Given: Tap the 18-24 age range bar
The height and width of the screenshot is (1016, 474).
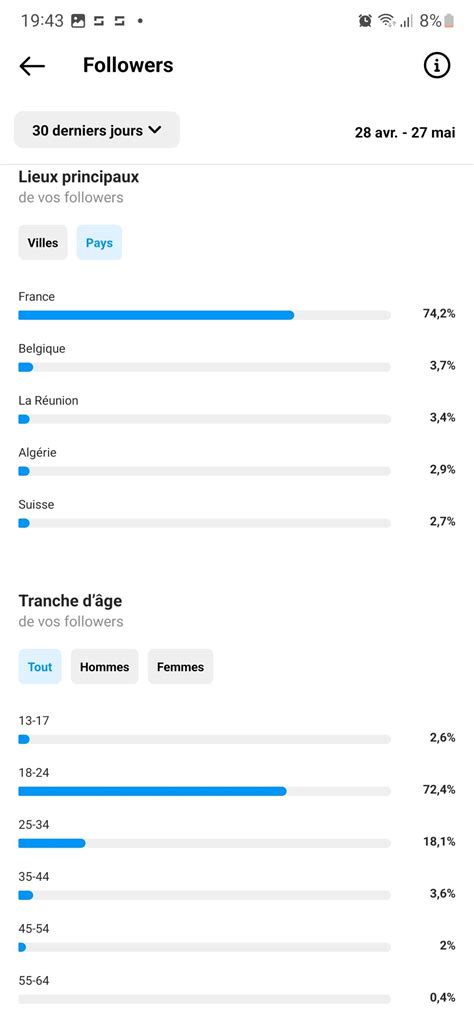Looking at the screenshot, I should [205, 791].
